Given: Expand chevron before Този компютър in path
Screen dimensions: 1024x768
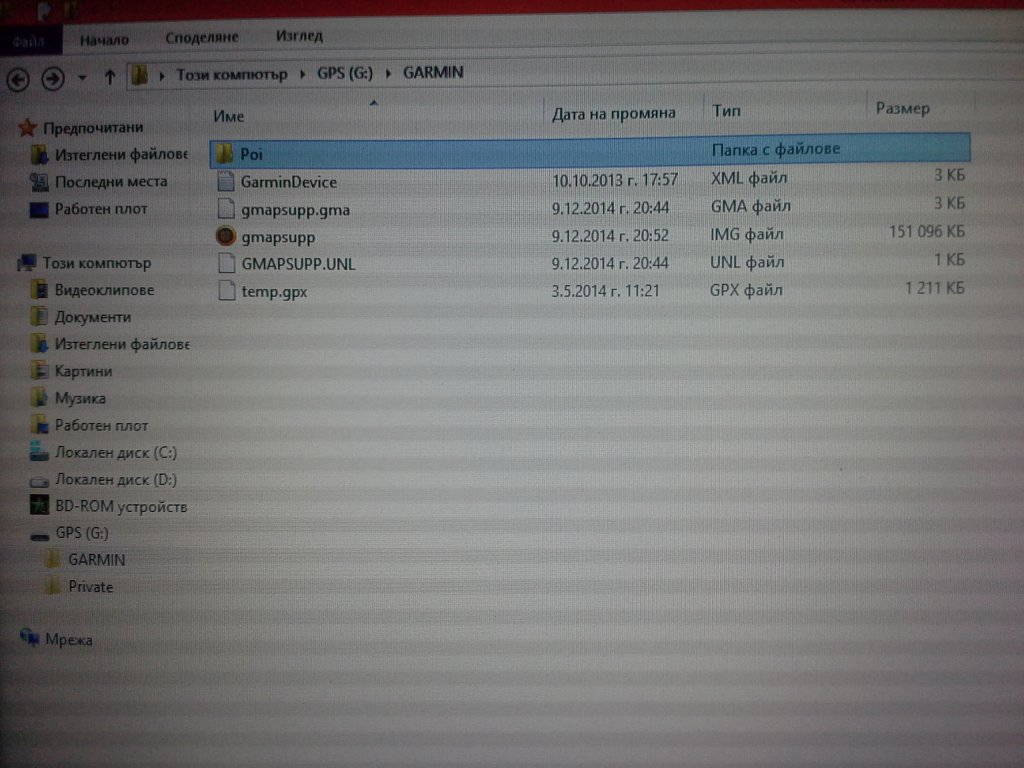Looking at the screenshot, I should (162, 76).
